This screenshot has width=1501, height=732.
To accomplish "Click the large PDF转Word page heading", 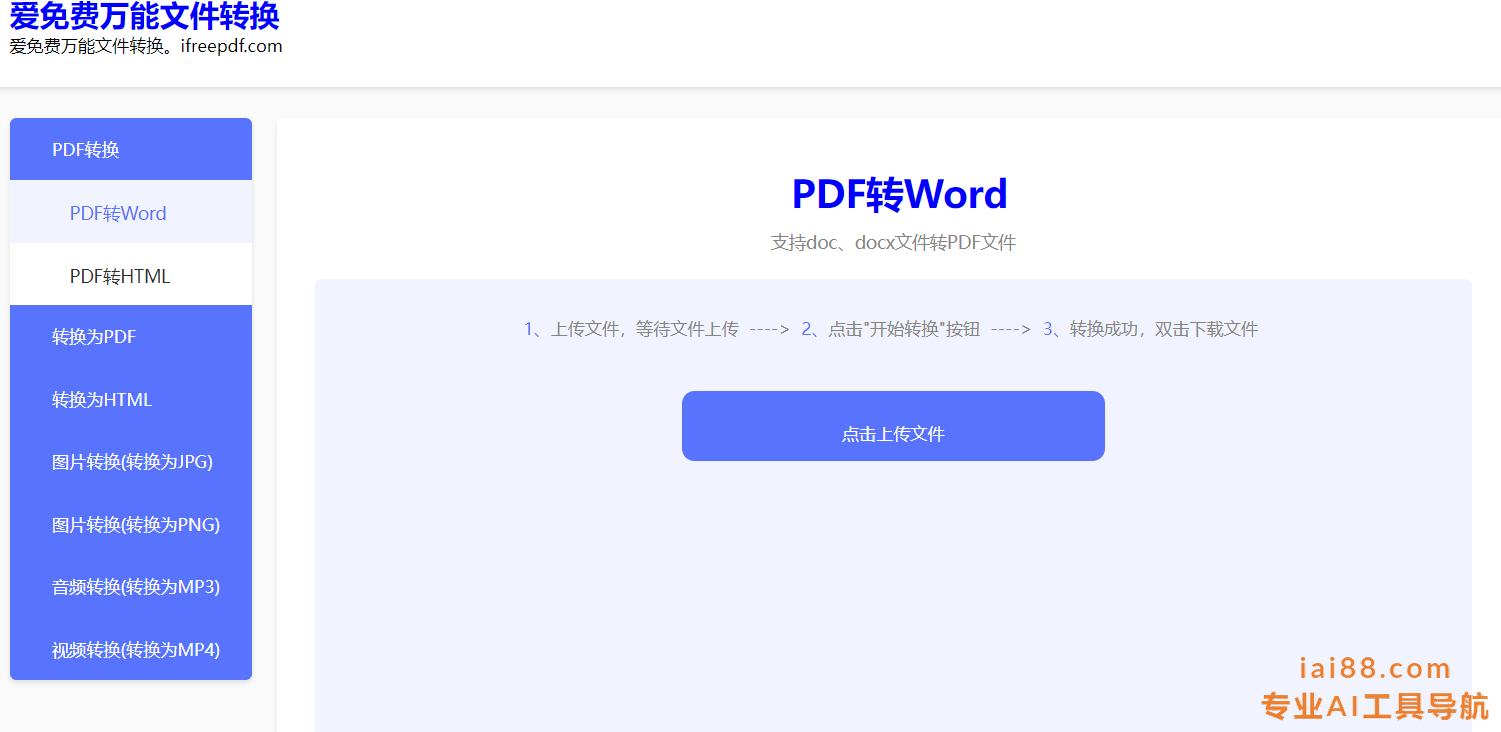I will (x=899, y=194).
